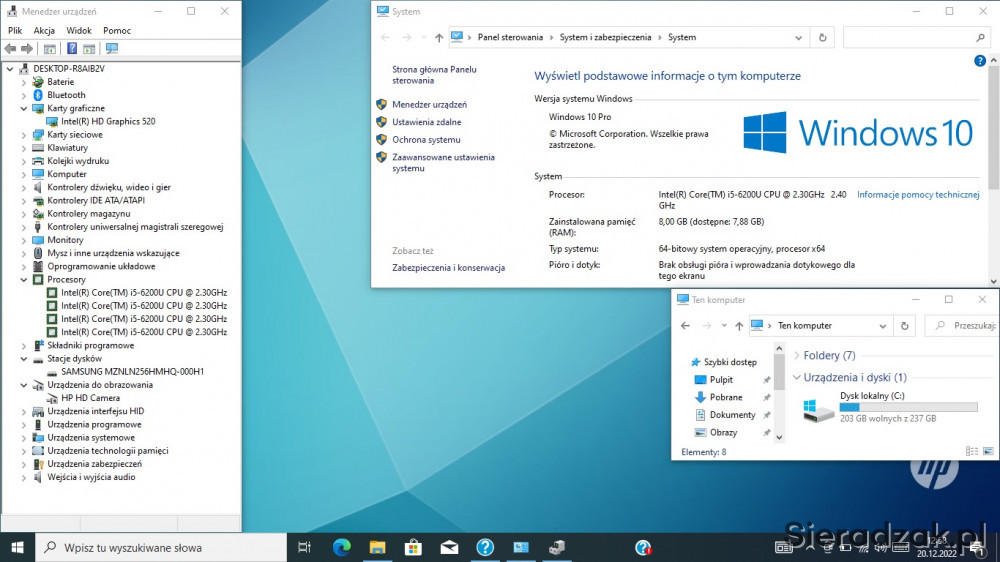This screenshot has width=1000, height=562.
Task: Select Mysz i inne urządzenia wskazujące item
Action: [113, 253]
